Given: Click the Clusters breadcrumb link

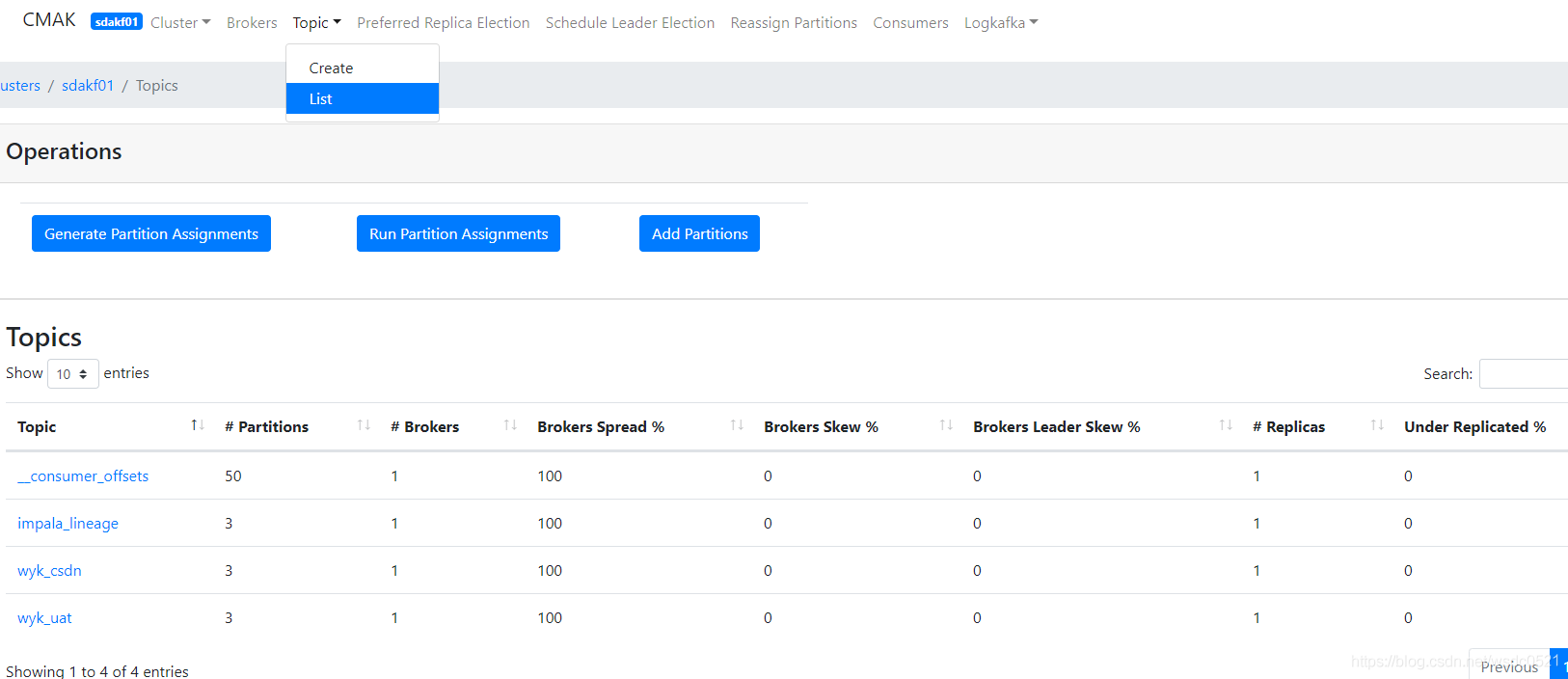Looking at the screenshot, I should point(19,85).
